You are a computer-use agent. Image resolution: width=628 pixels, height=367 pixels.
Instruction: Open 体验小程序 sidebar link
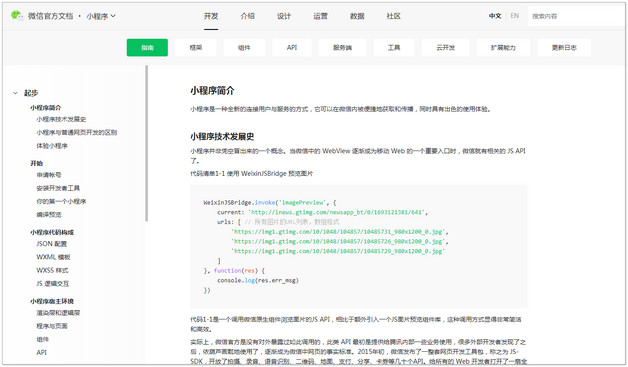click(52, 146)
